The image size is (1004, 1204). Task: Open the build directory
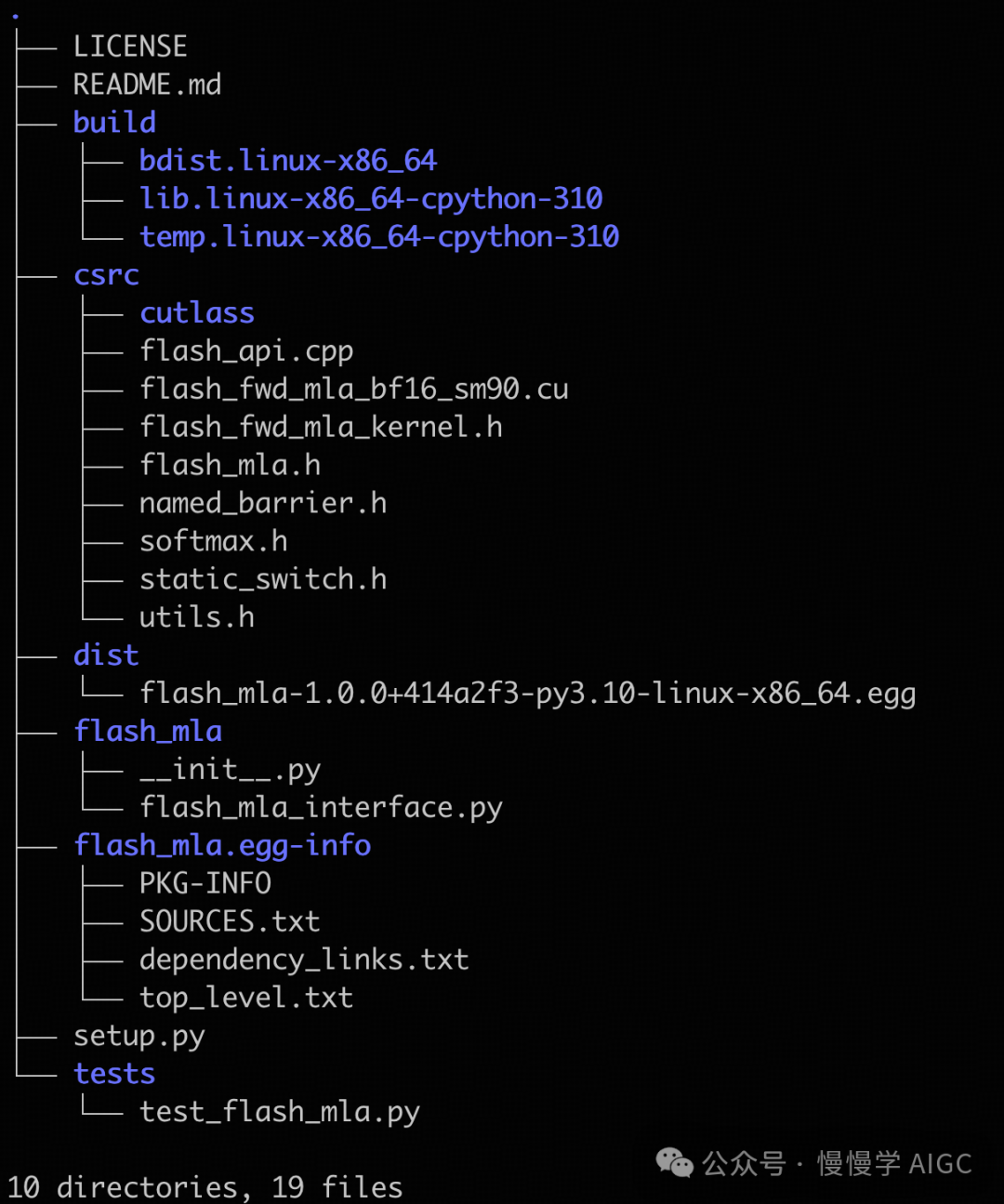pos(114,123)
